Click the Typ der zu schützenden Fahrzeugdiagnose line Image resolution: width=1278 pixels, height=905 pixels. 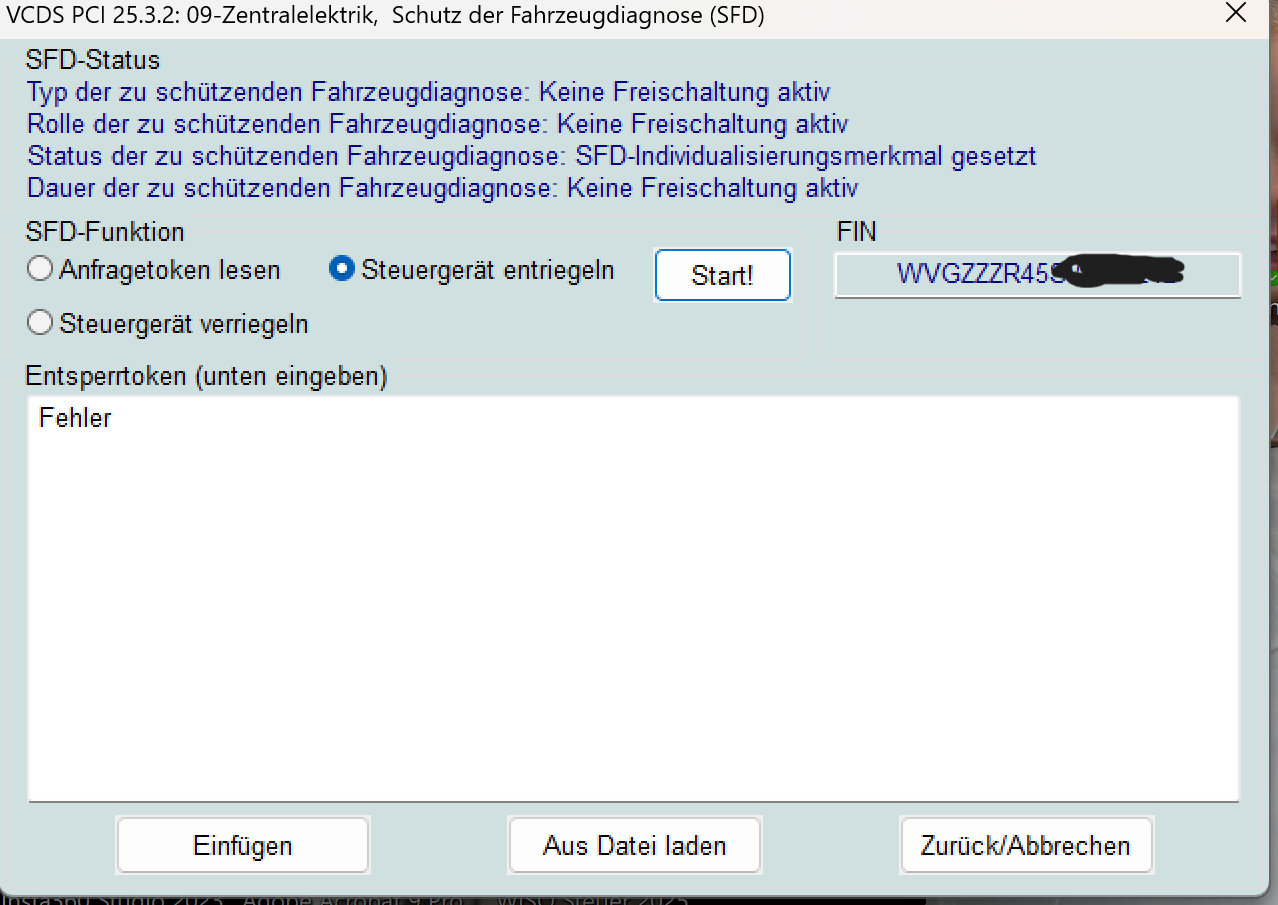428,93
